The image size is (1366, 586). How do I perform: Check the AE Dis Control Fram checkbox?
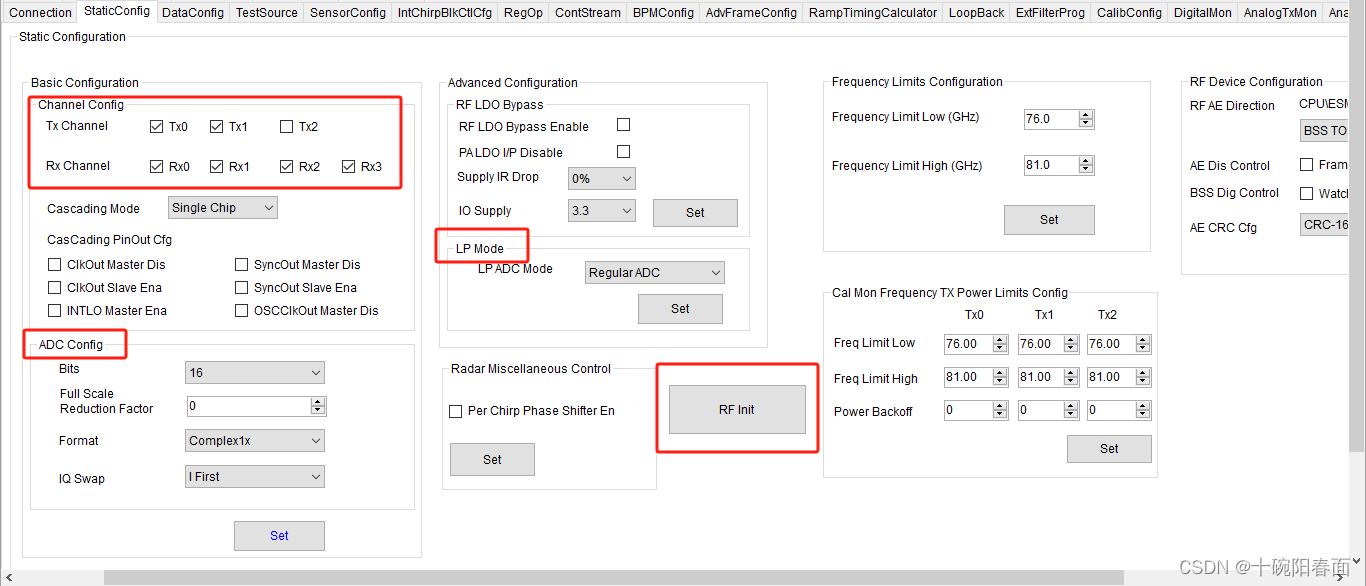click(1306, 164)
